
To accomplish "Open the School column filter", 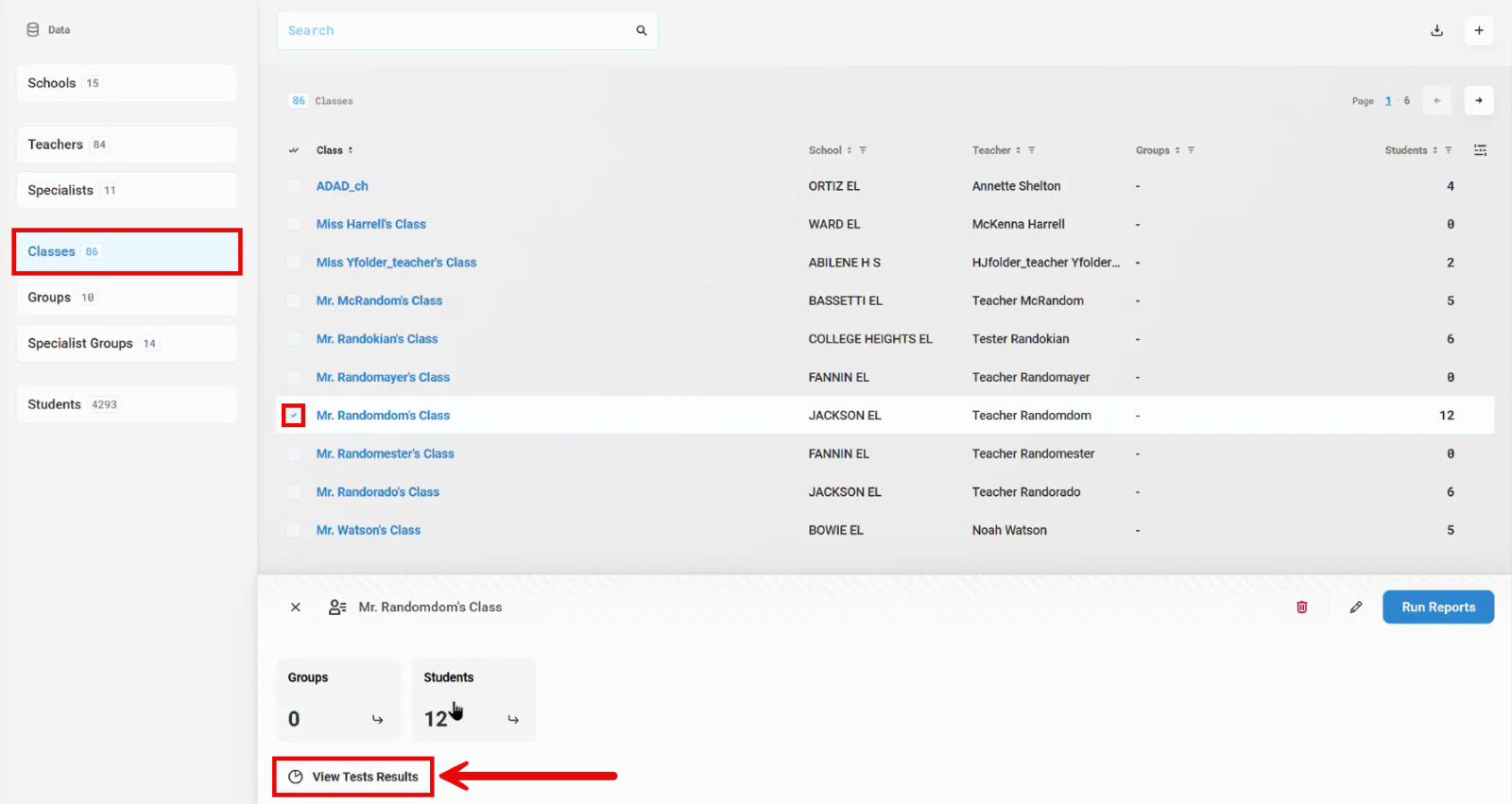I will [x=863, y=150].
